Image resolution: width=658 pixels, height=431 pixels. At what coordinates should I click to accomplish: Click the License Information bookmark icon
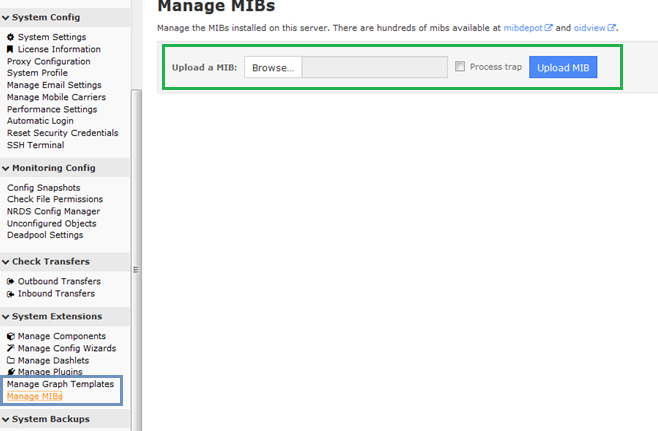coord(10,49)
